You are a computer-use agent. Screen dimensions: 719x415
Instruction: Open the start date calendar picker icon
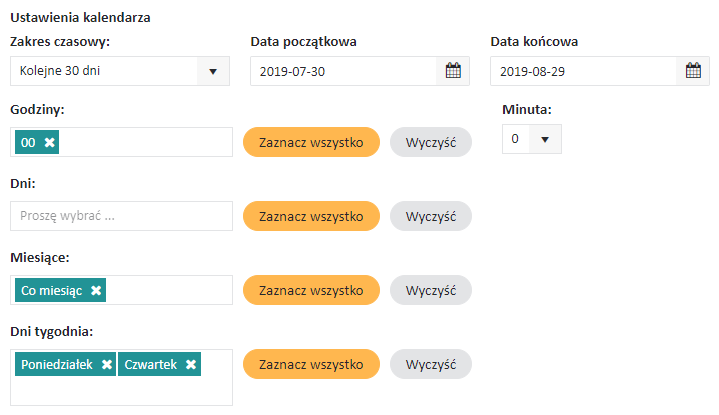(x=453, y=71)
